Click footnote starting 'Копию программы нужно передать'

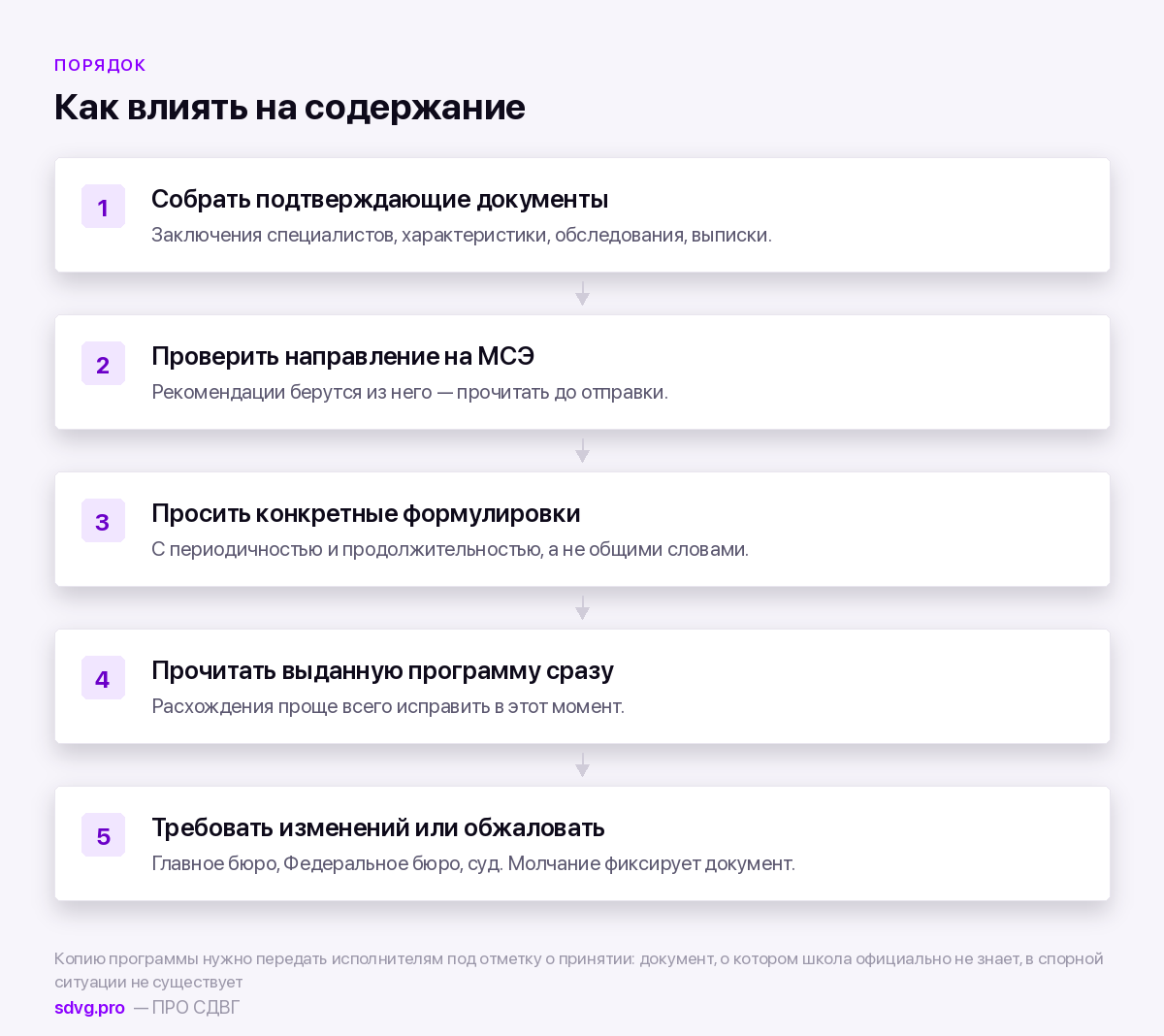(x=579, y=970)
